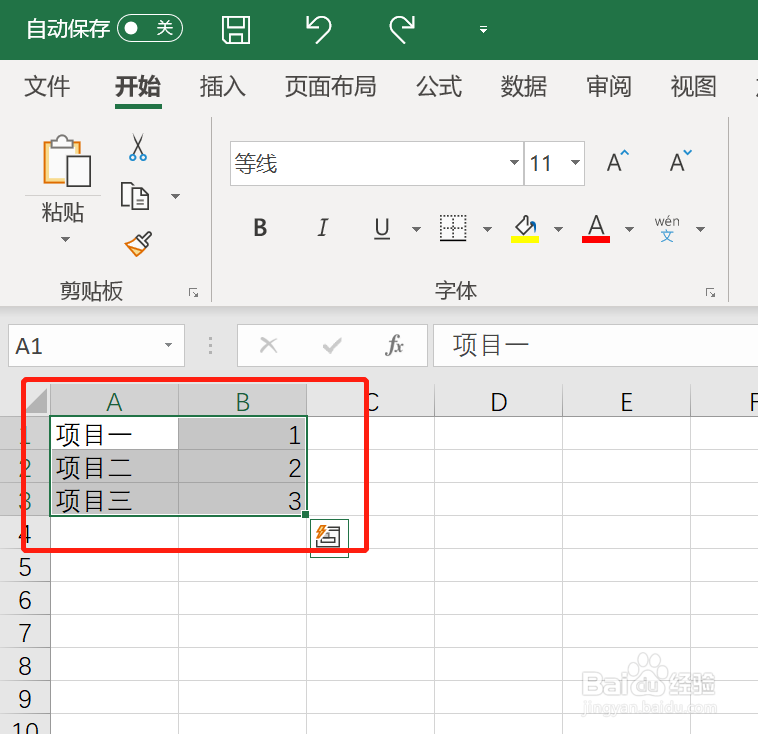
Task: Select column A header
Action: pyautogui.click(x=114, y=401)
